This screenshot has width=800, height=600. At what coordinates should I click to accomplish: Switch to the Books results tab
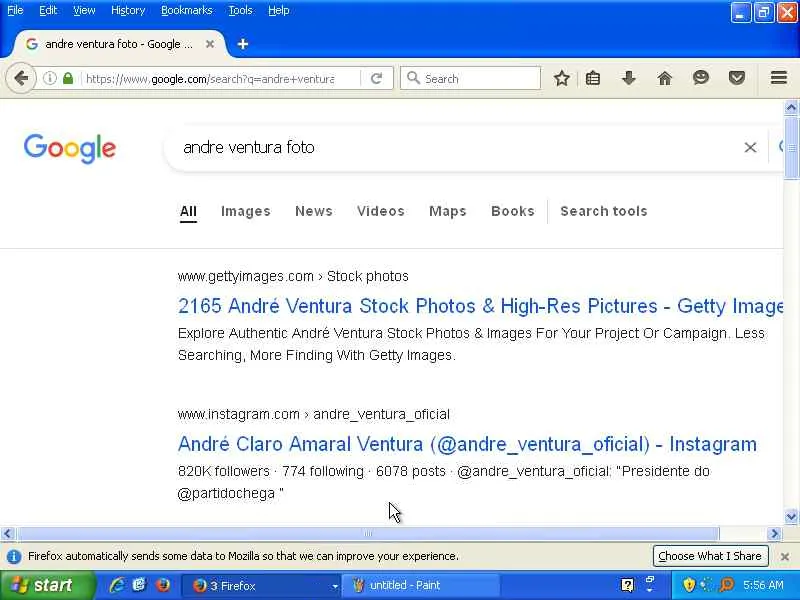click(513, 211)
